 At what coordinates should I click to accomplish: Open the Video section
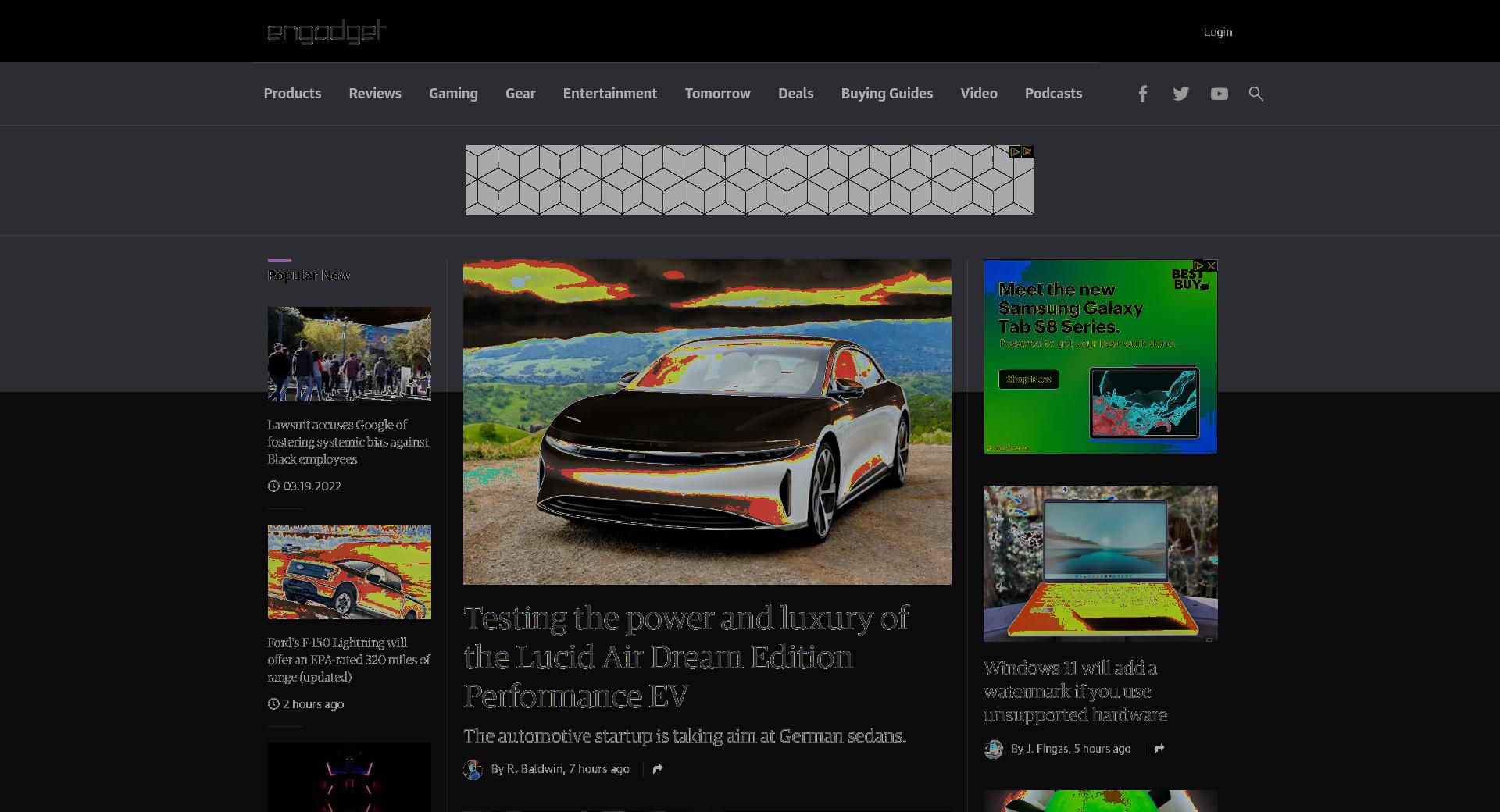pyautogui.click(x=979, y=94)
